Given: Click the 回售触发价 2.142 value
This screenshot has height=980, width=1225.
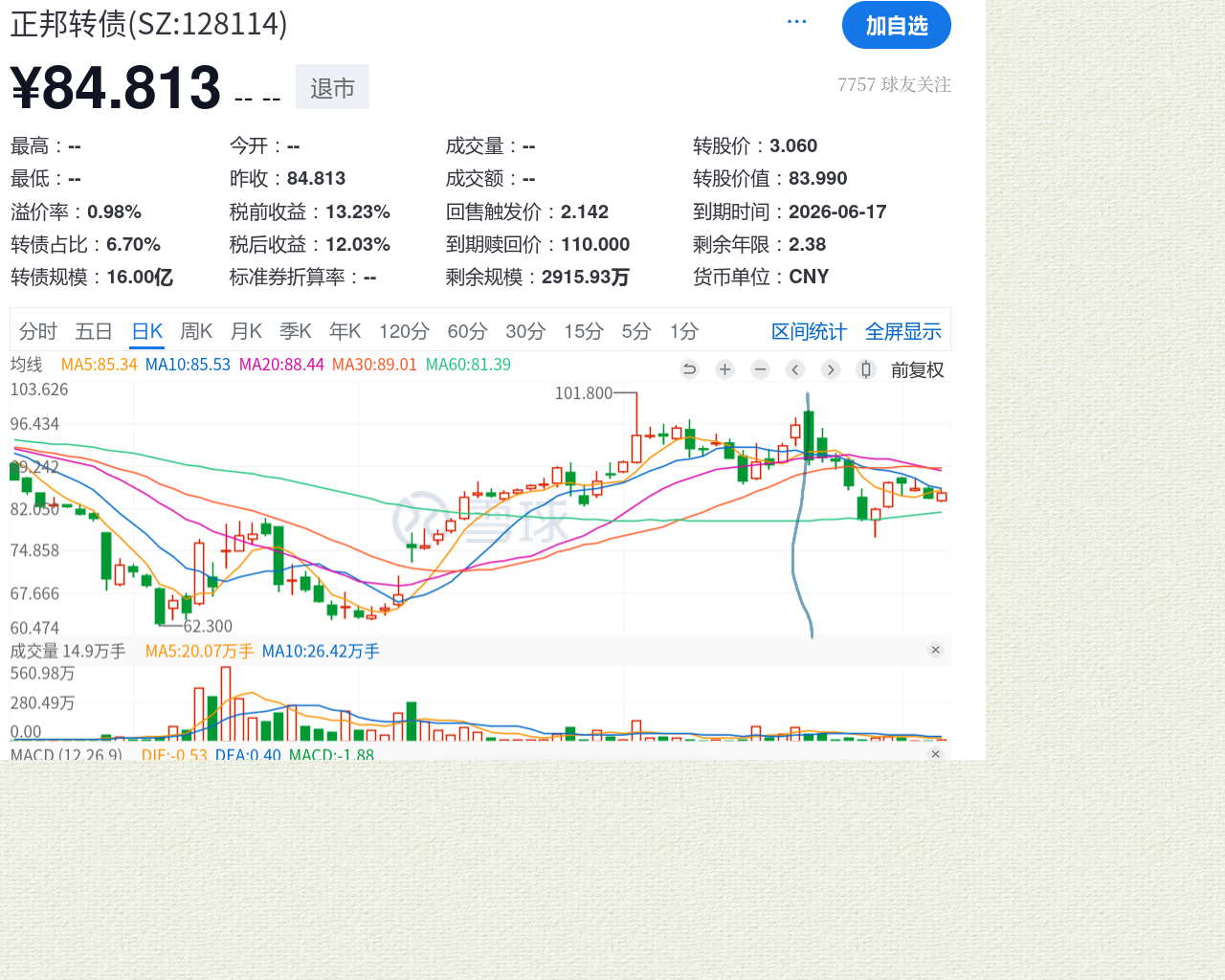Looking at the screenshot, I should click(x=585, y=212).
